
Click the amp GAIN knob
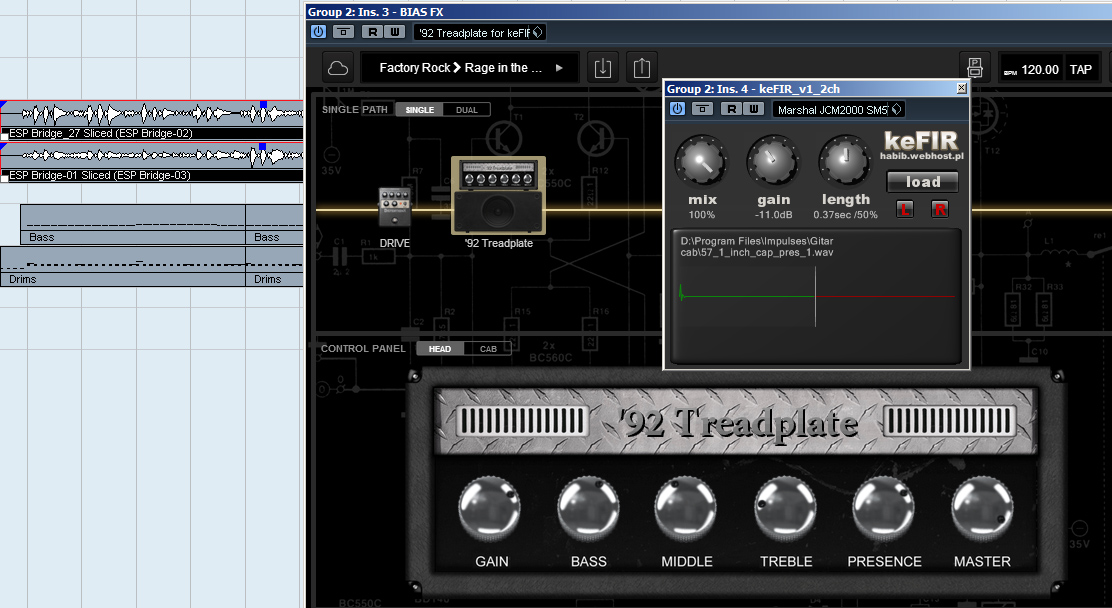tap(490, 509)
